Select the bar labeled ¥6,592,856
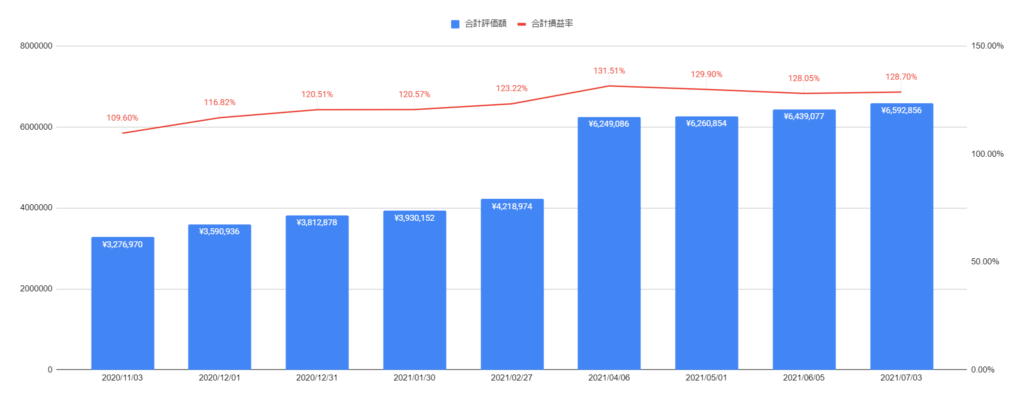The height and width of the screenshot is (402, 1024). click(901, 237)
